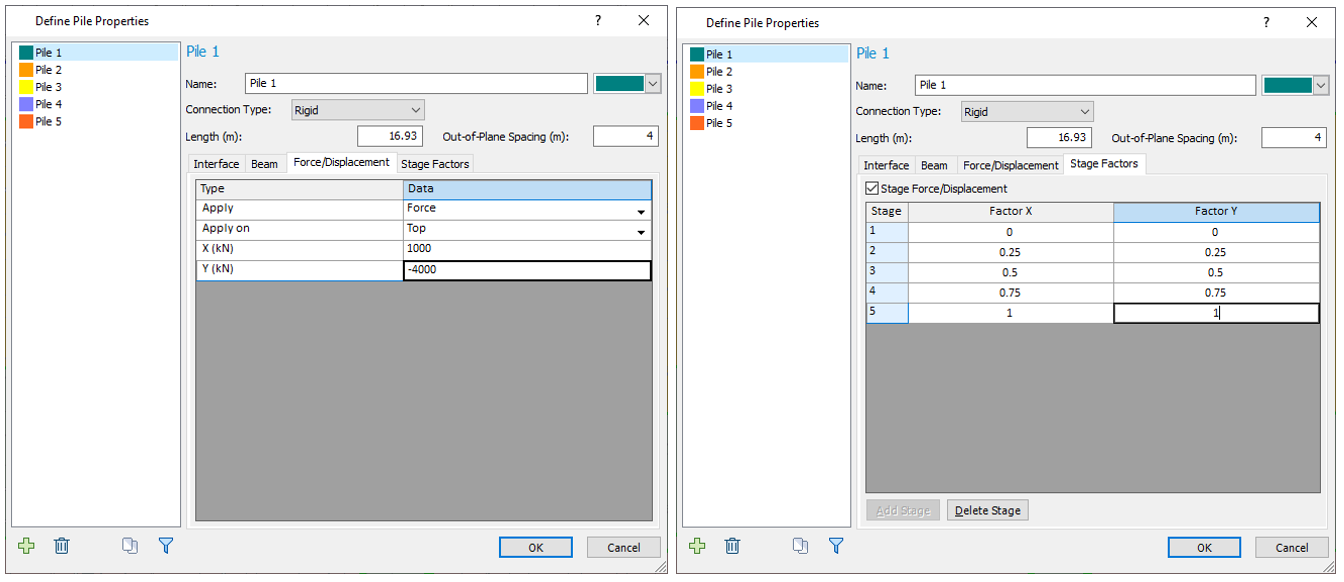Select Pile 2 in left dialog list
Viewport: 1344px width, 582px height.
[x=96, y=70]
